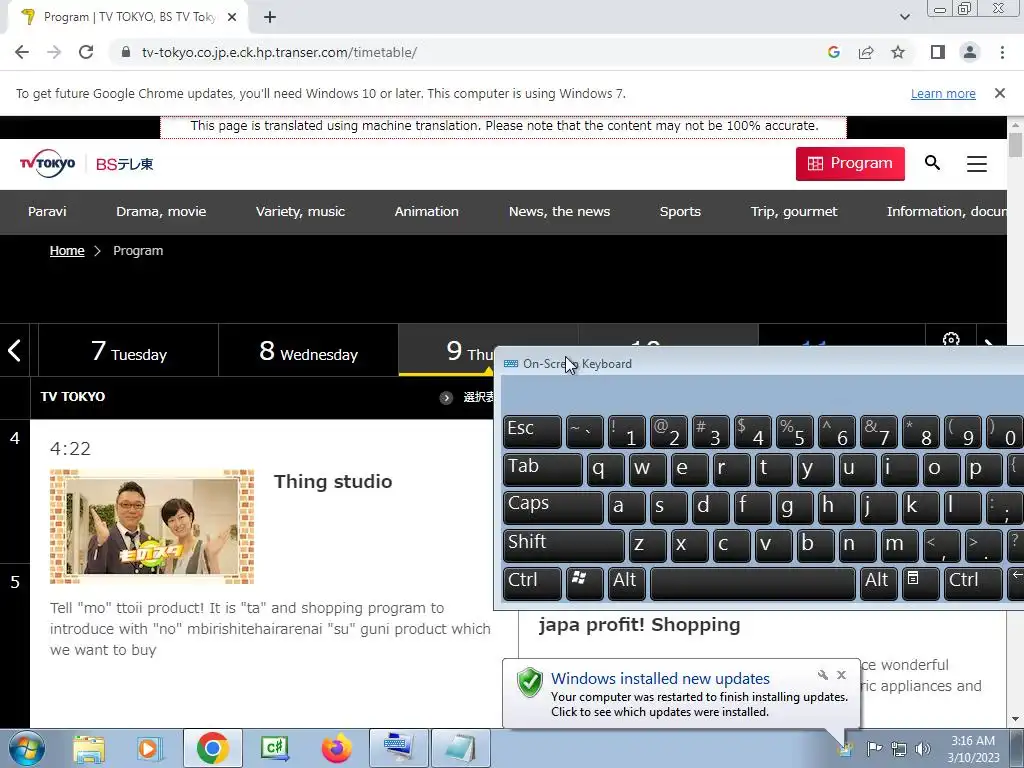The width and height of the screenshot is (1024, 768).
Task: Click the TV TOKYO logo
Action: click(47, 163)
